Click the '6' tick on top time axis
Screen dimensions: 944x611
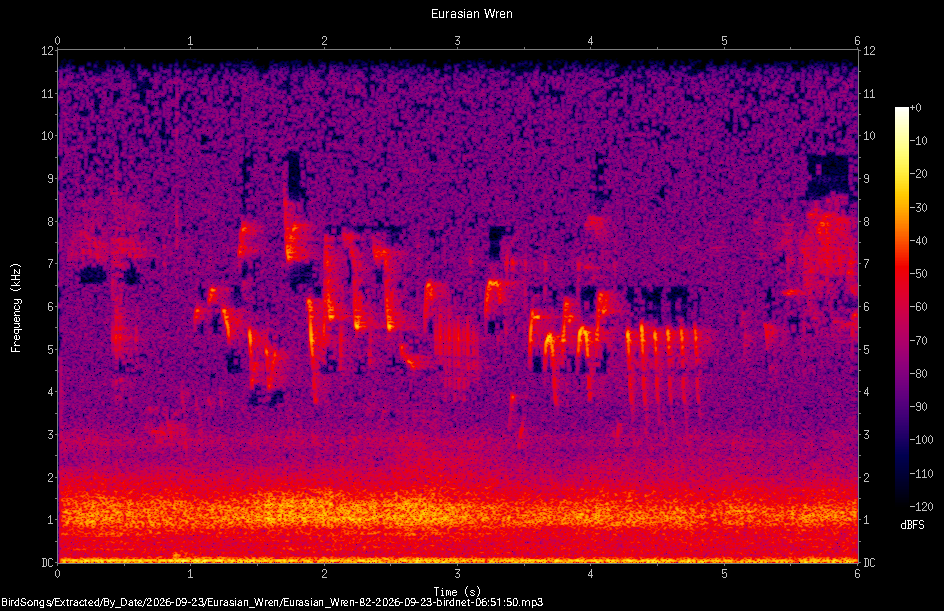point(857,41)
